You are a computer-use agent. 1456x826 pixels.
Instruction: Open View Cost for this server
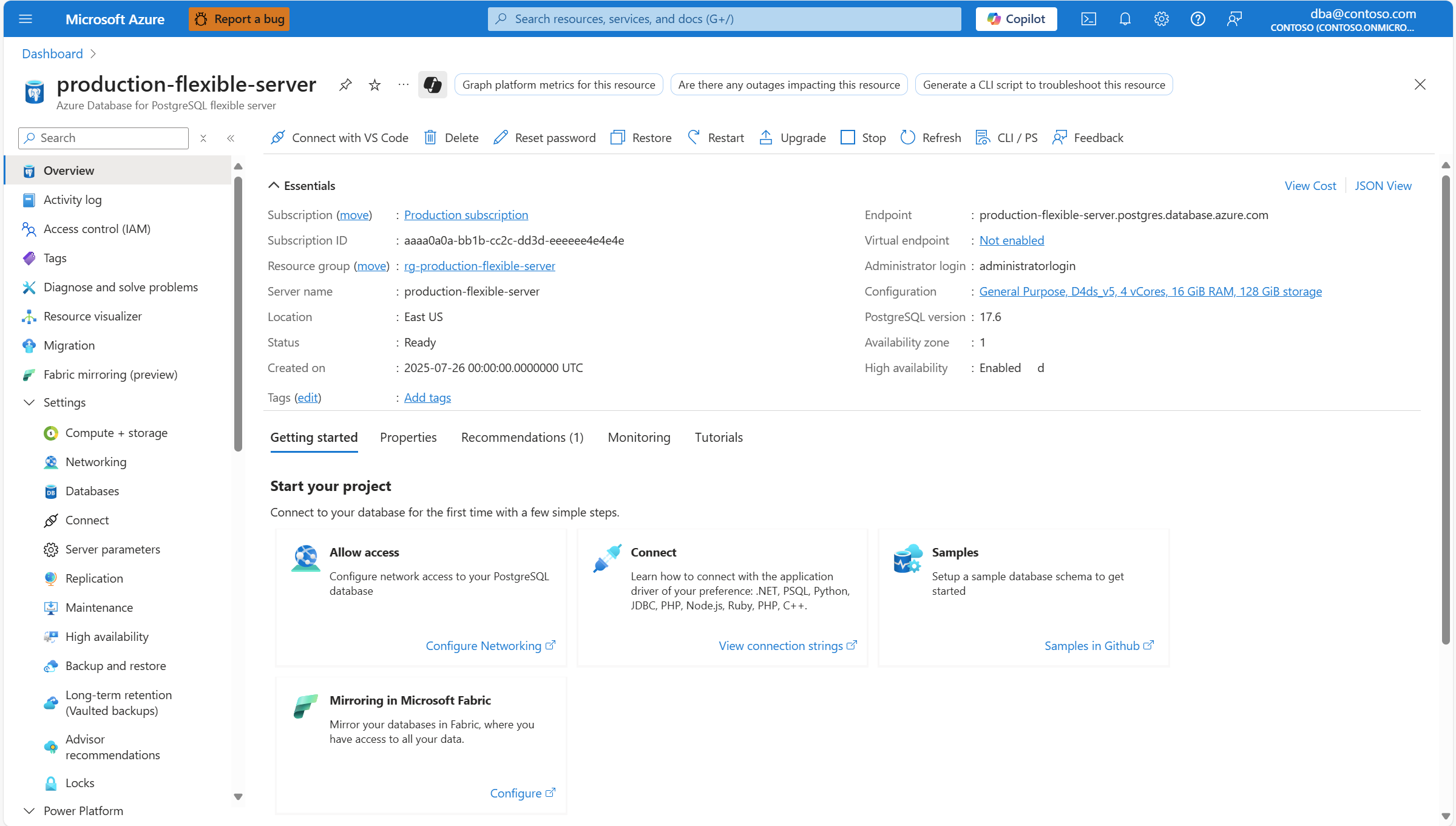[x=1310, y=185]
